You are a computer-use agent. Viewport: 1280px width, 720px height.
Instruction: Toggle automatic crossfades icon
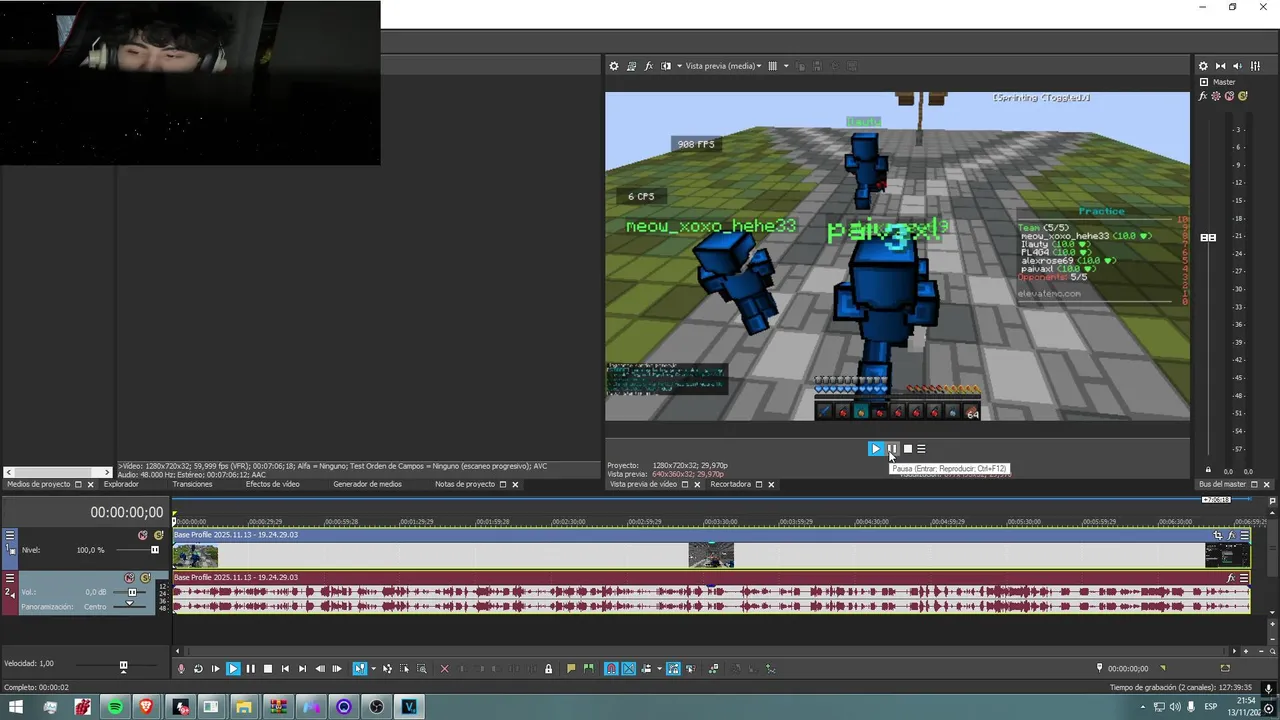628,669
